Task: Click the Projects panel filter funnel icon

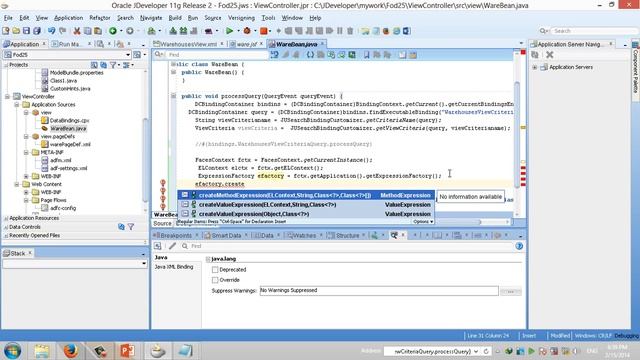Action: click(113, 65)
